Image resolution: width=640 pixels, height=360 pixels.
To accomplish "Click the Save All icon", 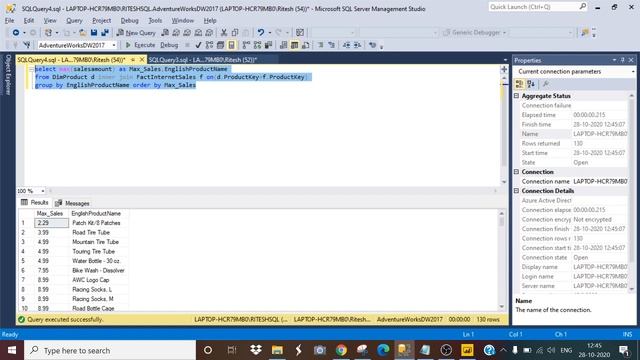I will 105,33.
